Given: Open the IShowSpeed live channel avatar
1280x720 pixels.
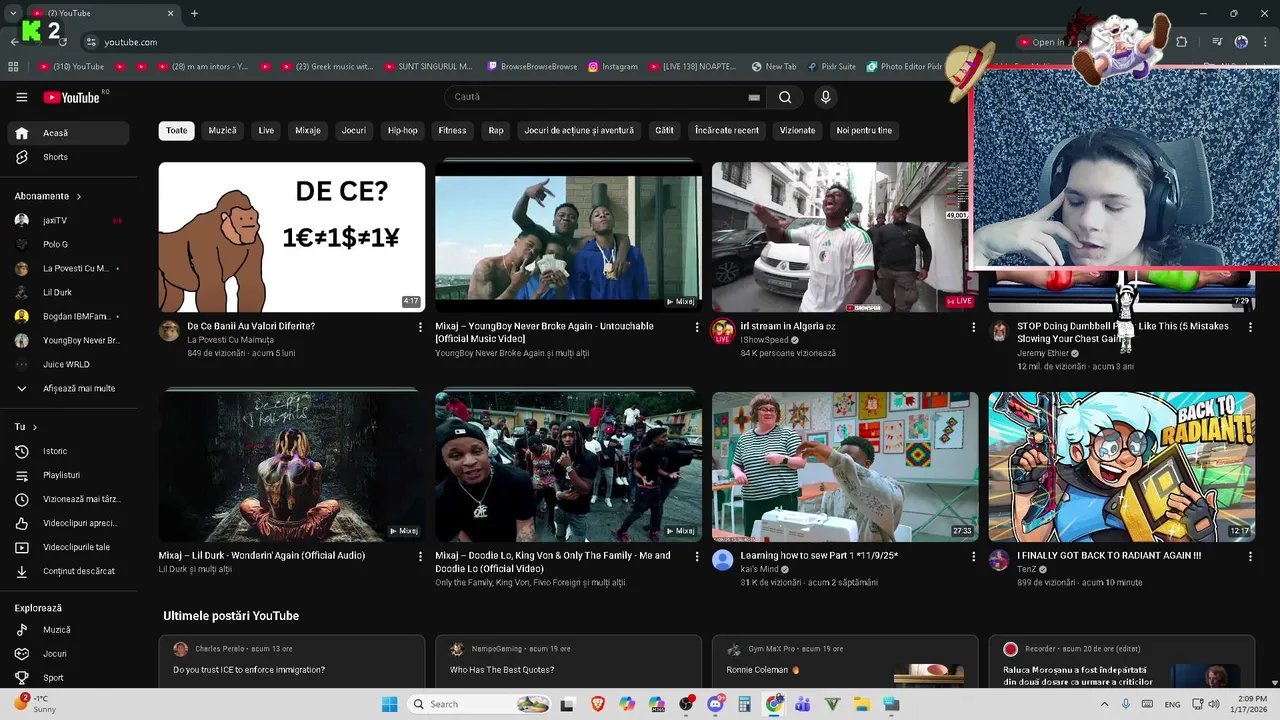Looking at the screenshot, I should click(x=722, y=331).
